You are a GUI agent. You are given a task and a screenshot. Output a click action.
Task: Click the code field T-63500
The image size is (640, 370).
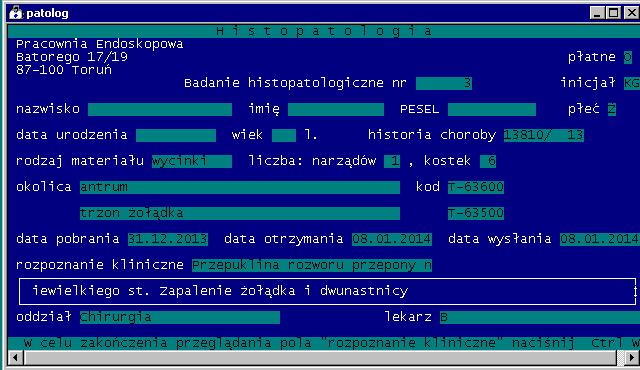476,213
